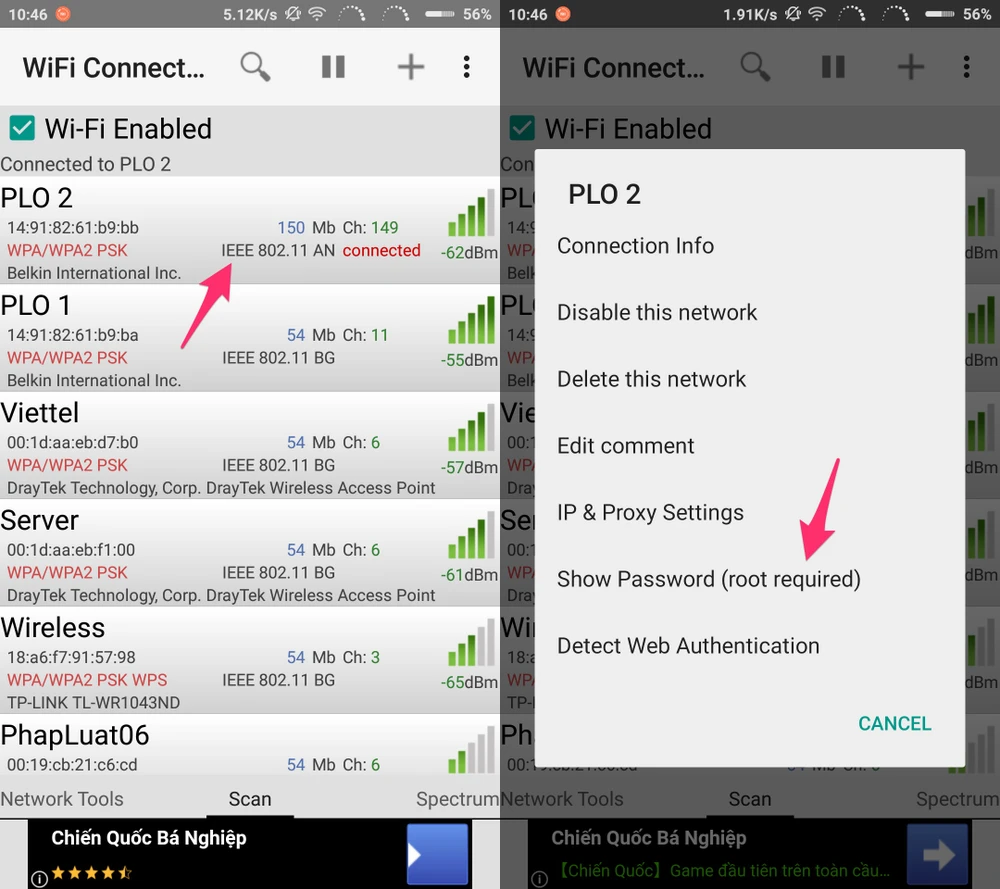The height and width of the screenshot is (889, 1000).
Task: Switch to the Spectrum tab on left screen
Action: (x=457, y=798)
